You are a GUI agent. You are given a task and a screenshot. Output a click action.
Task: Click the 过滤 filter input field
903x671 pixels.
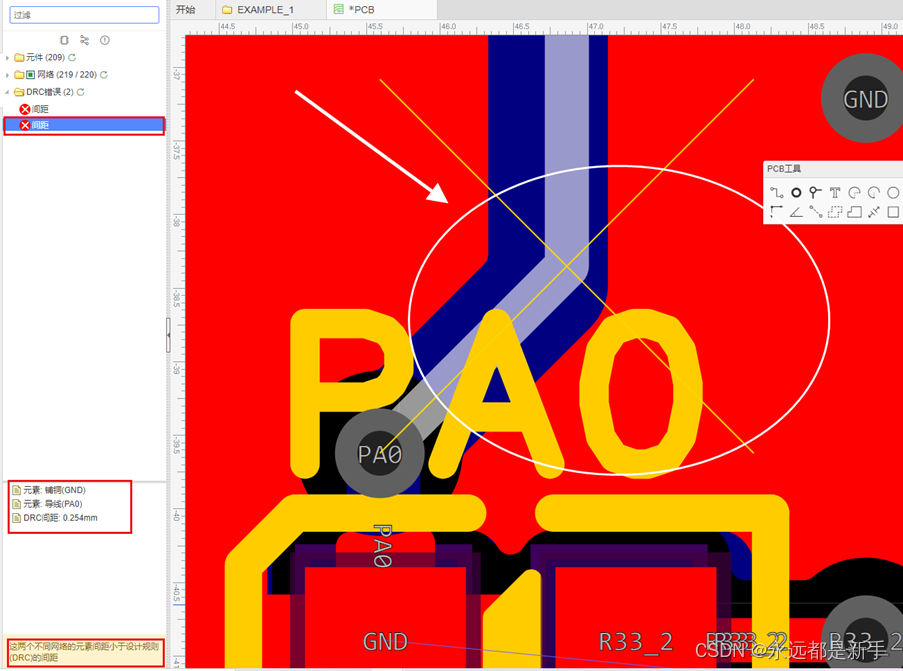point(85,15)
